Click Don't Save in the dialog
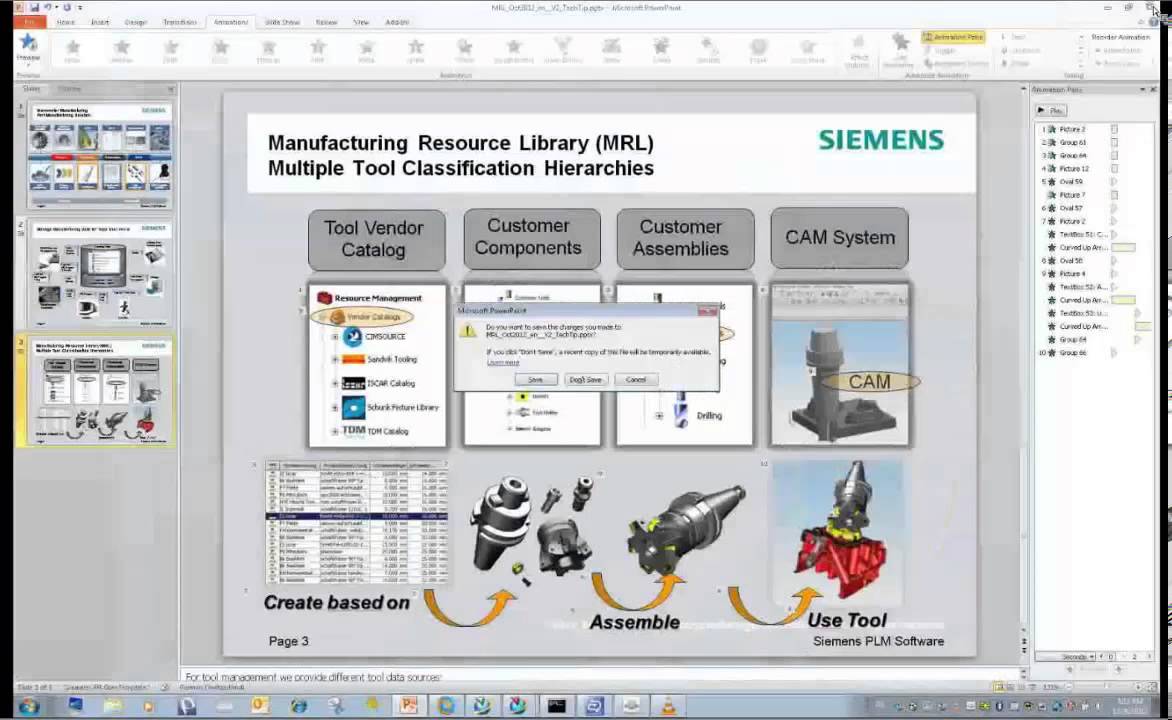The width and height of the screenshot is (1172, 720). [585, 380]
